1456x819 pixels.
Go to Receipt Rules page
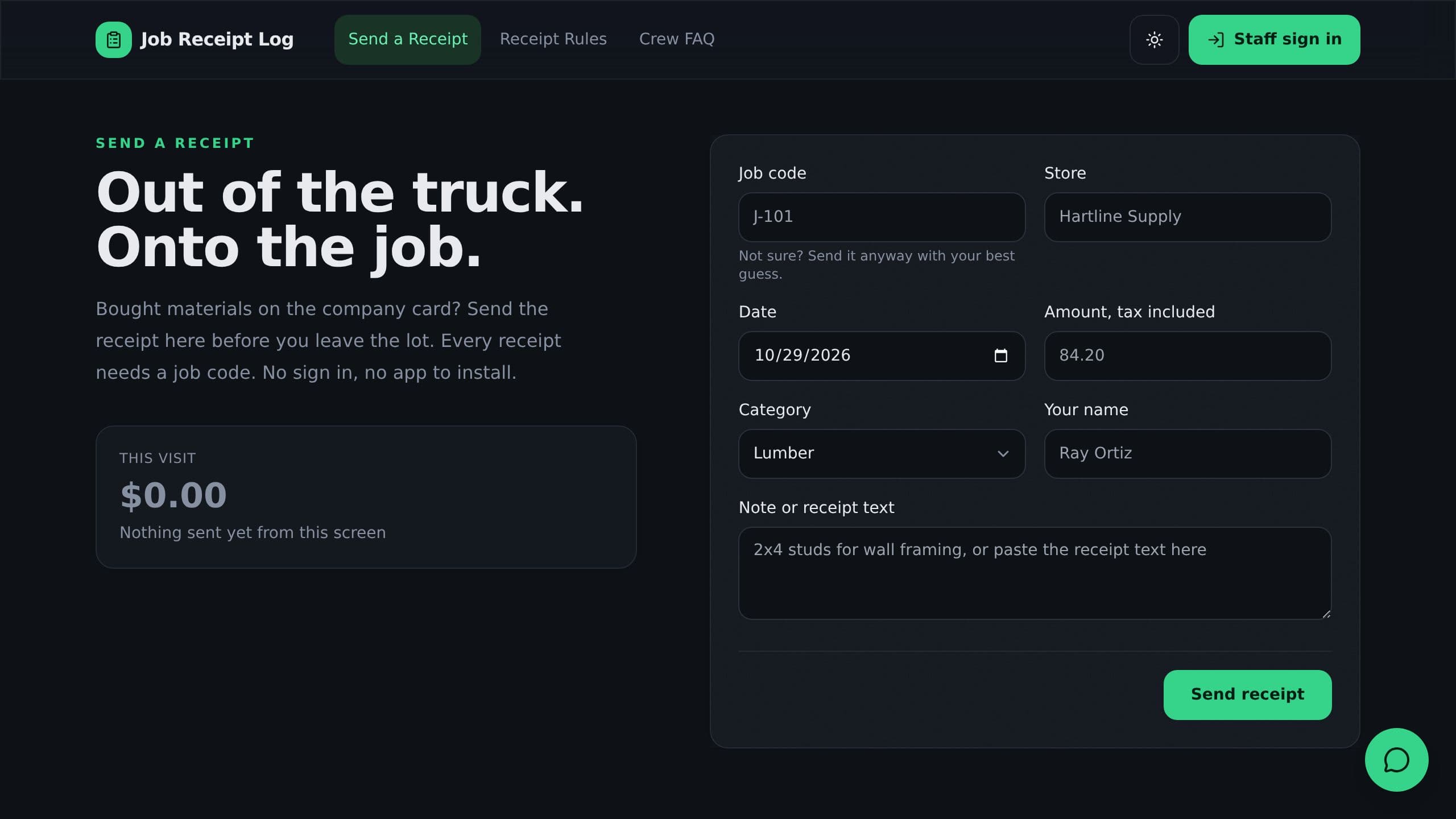click(x=553, y=39)
